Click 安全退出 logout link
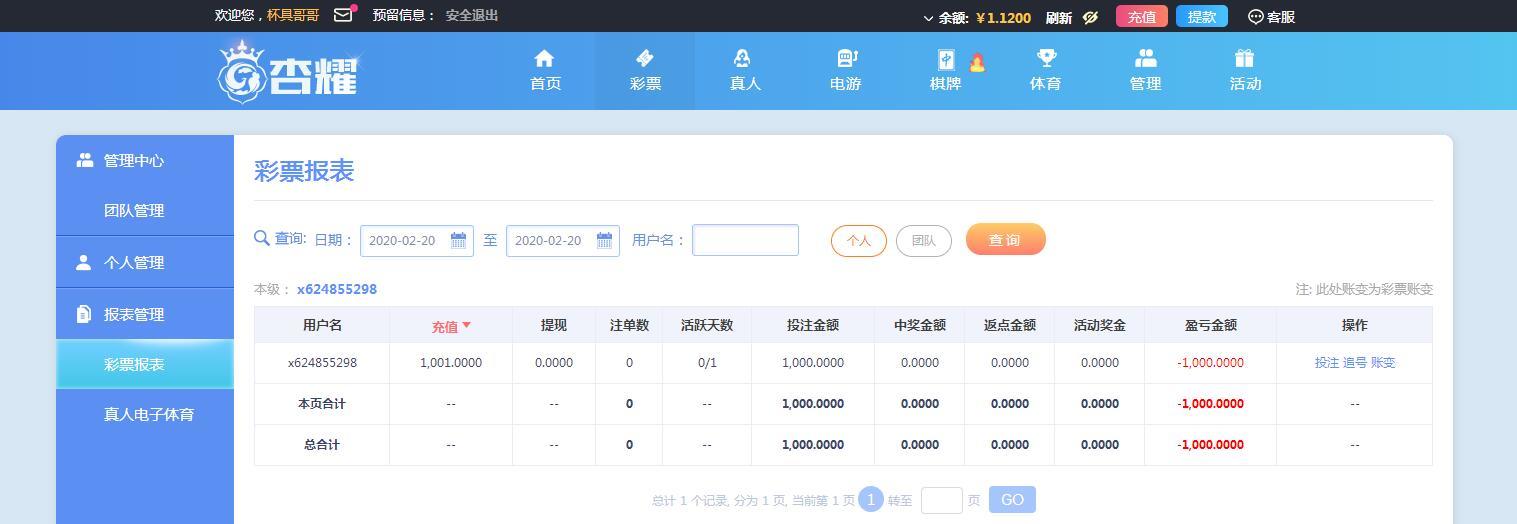The width and height of the screenshot is (1517, 524). 472,15
